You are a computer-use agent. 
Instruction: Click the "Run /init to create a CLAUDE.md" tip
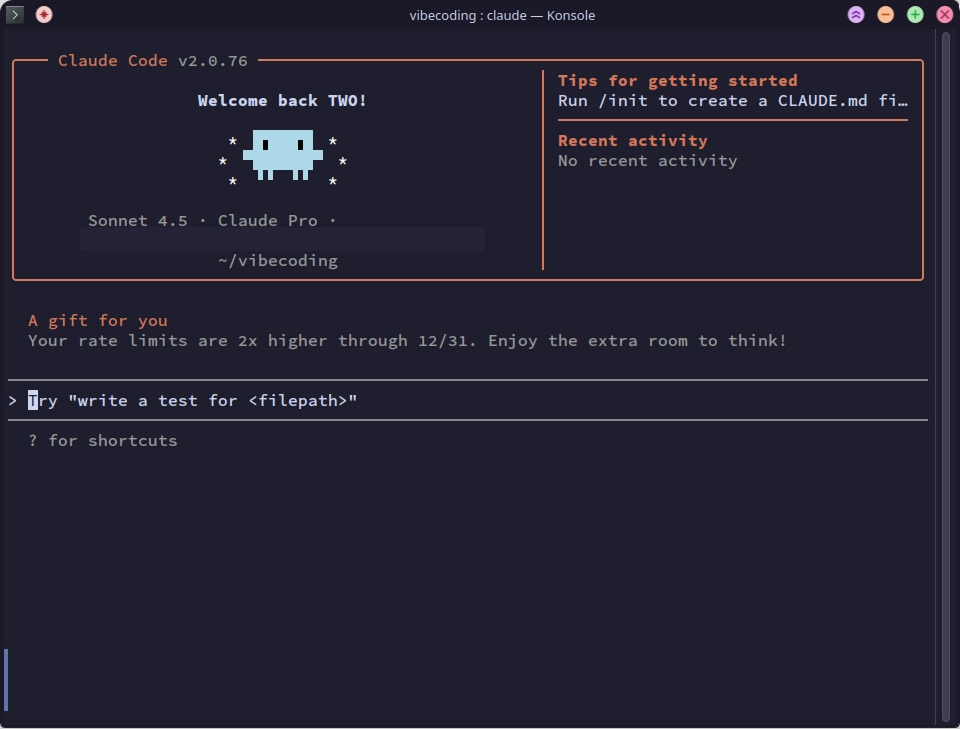(x=733, y=101)
